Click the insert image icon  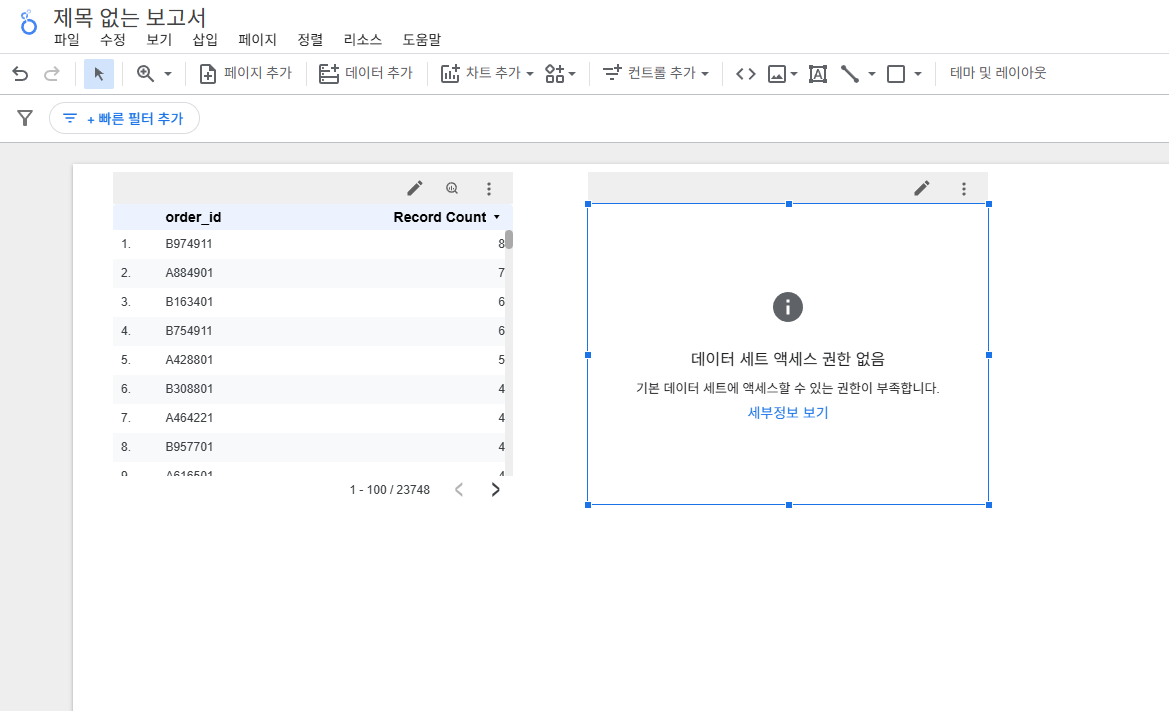pyautogui.click(x=777, y=74)
